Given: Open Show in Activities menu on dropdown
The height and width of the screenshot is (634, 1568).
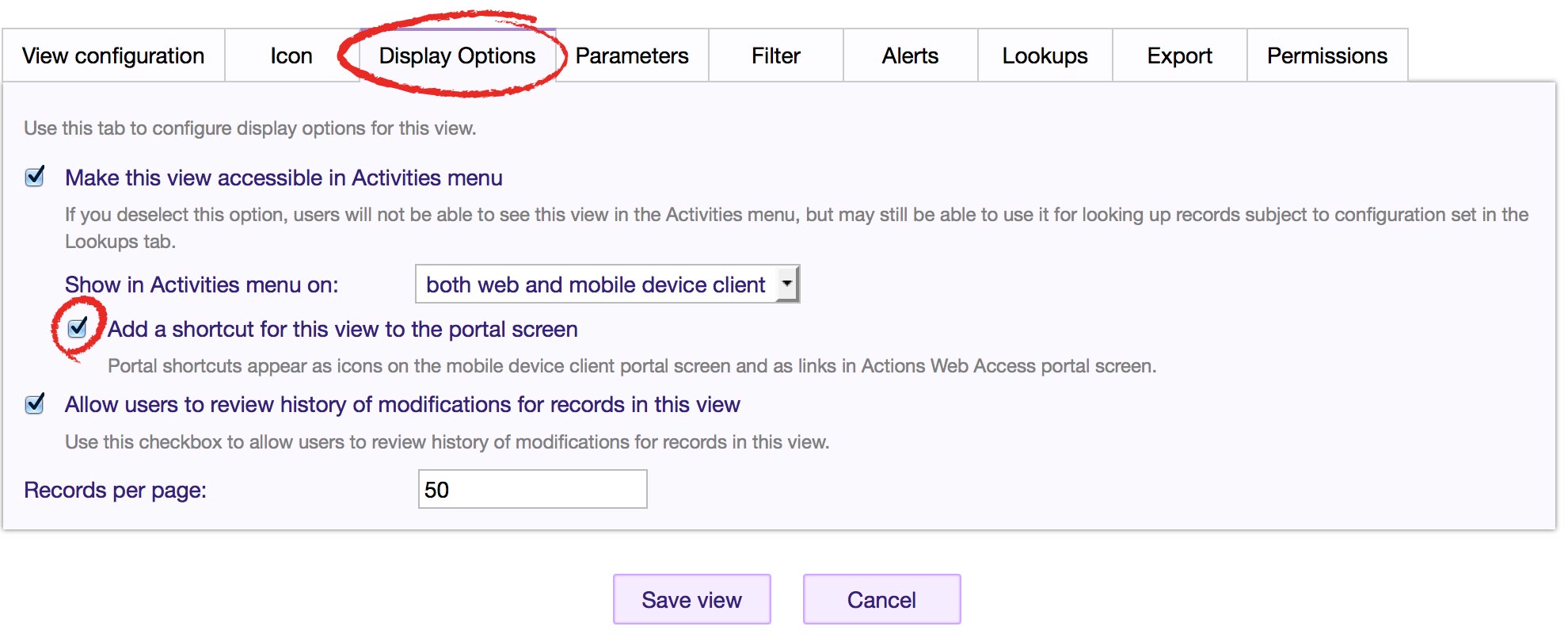Looking at the screenshot, I should pos(607,284).
